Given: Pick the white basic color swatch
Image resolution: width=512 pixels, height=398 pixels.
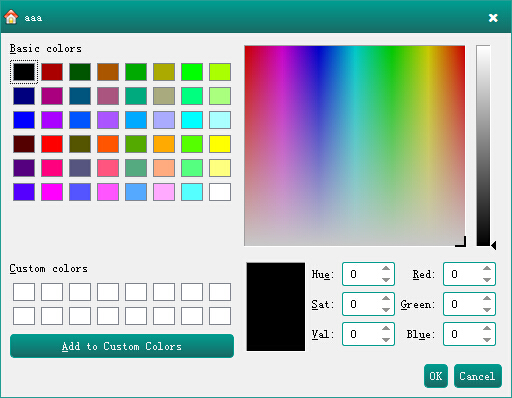Looking at the screenshot, I should point(220,192).
